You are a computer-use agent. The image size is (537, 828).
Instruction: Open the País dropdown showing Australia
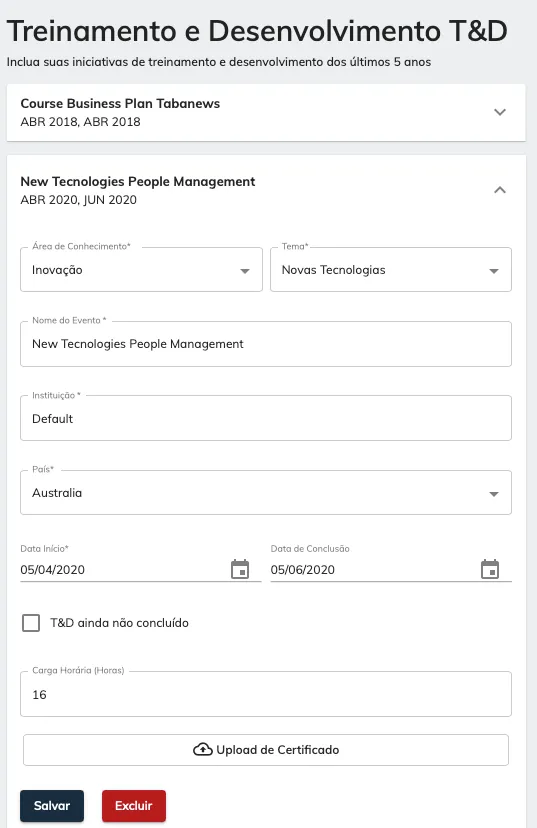[266, 492]
